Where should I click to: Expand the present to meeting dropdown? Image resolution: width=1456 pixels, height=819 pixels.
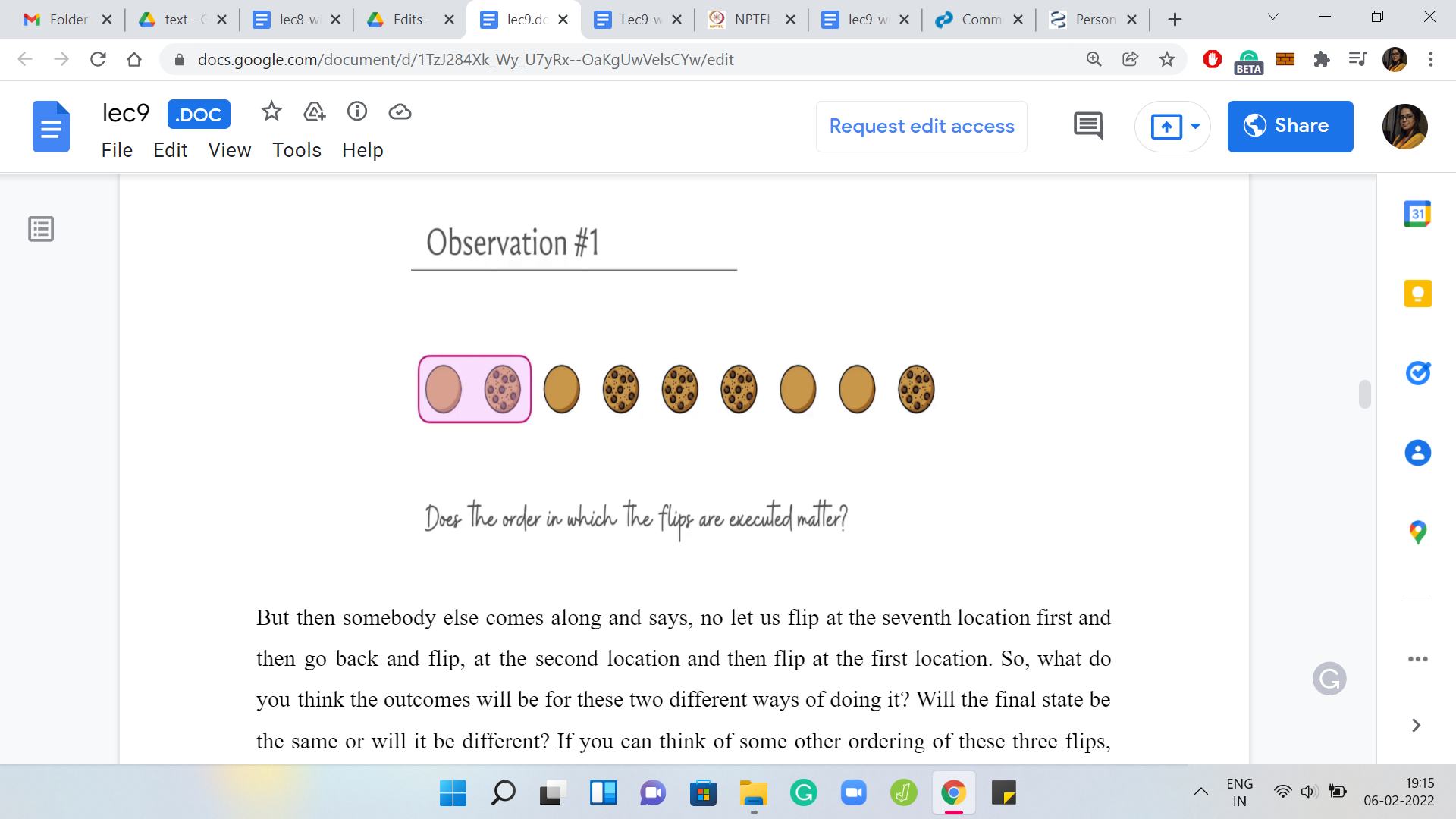point(1196,126)
